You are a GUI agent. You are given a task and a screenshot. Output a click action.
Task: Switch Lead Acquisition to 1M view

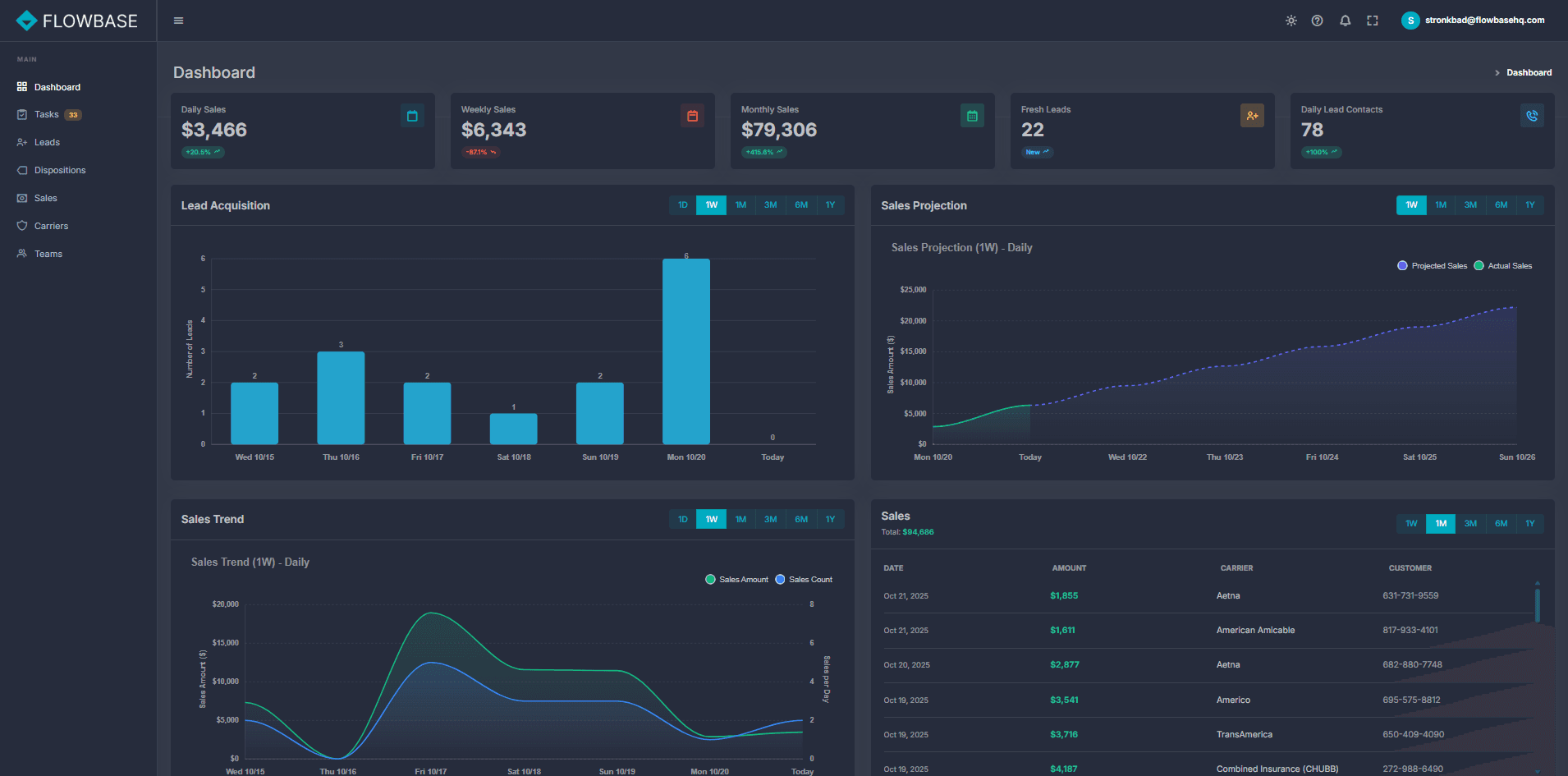(x=740, y=204)
